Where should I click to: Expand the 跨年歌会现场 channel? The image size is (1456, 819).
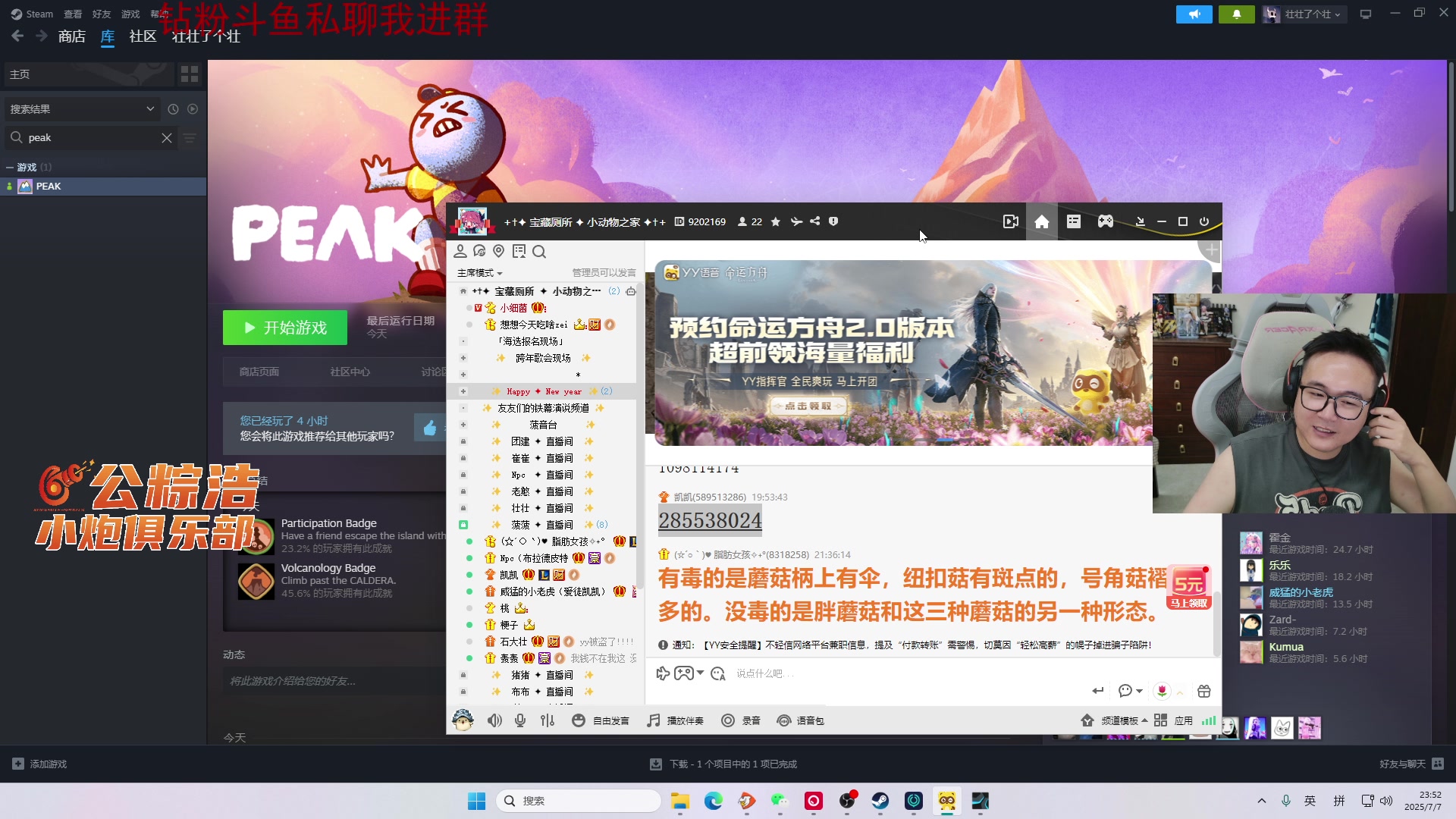point(463,358)
